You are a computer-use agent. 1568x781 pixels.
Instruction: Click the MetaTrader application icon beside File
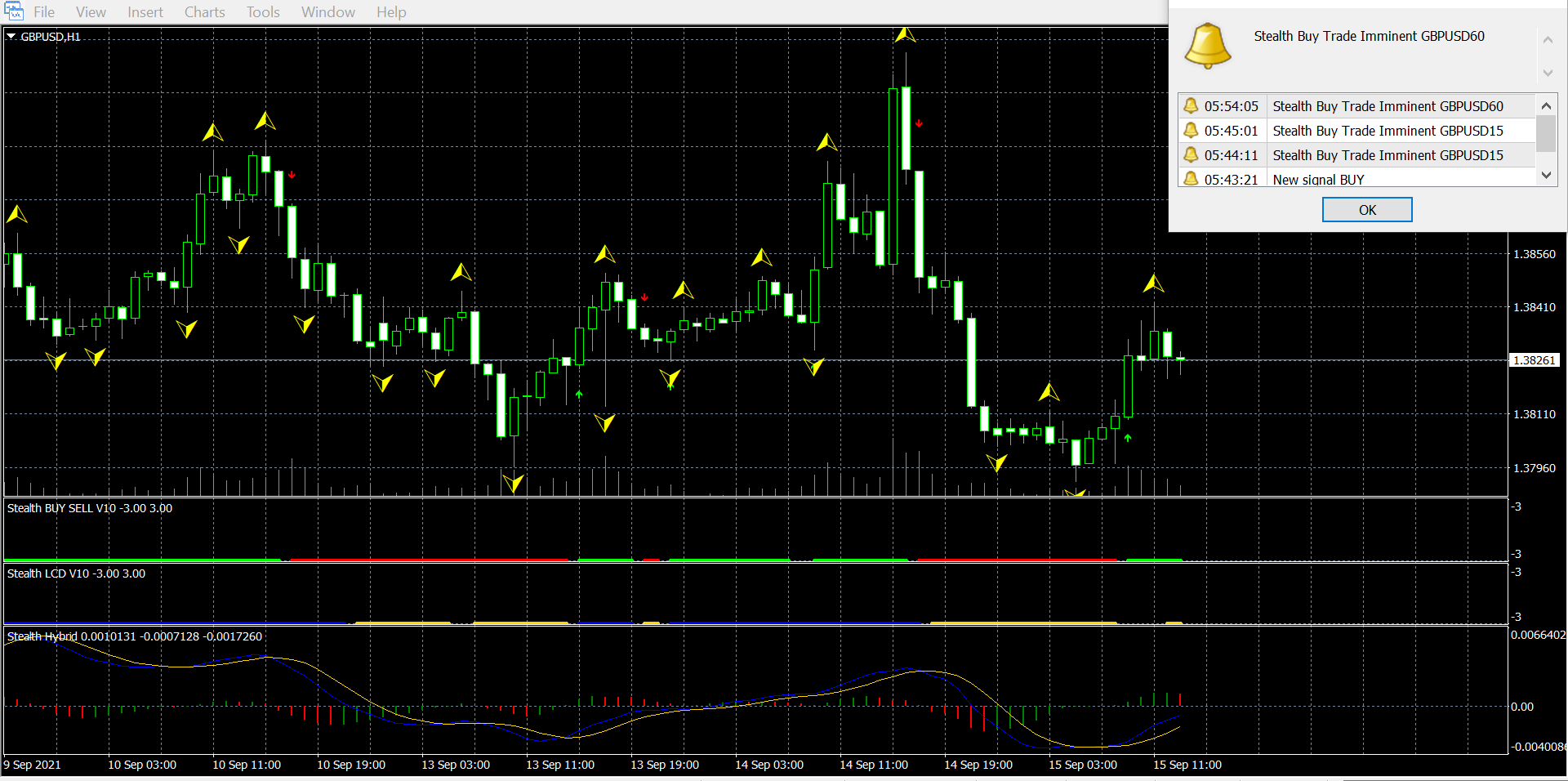pos(13,11)
